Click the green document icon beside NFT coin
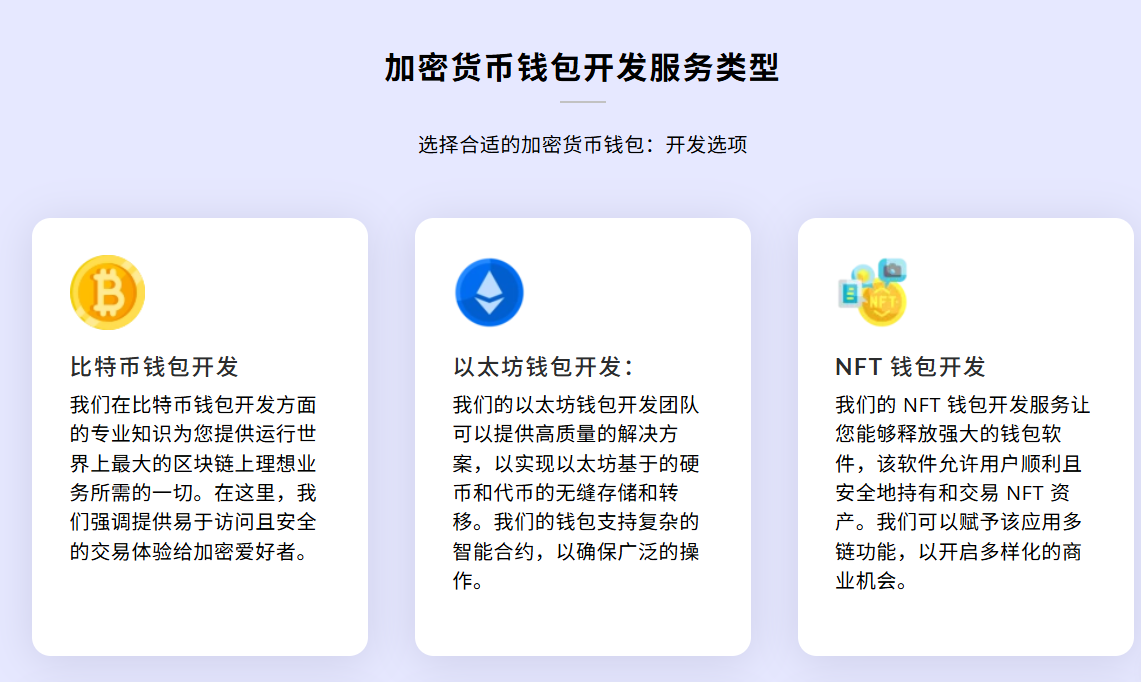 tap(850, 292)
